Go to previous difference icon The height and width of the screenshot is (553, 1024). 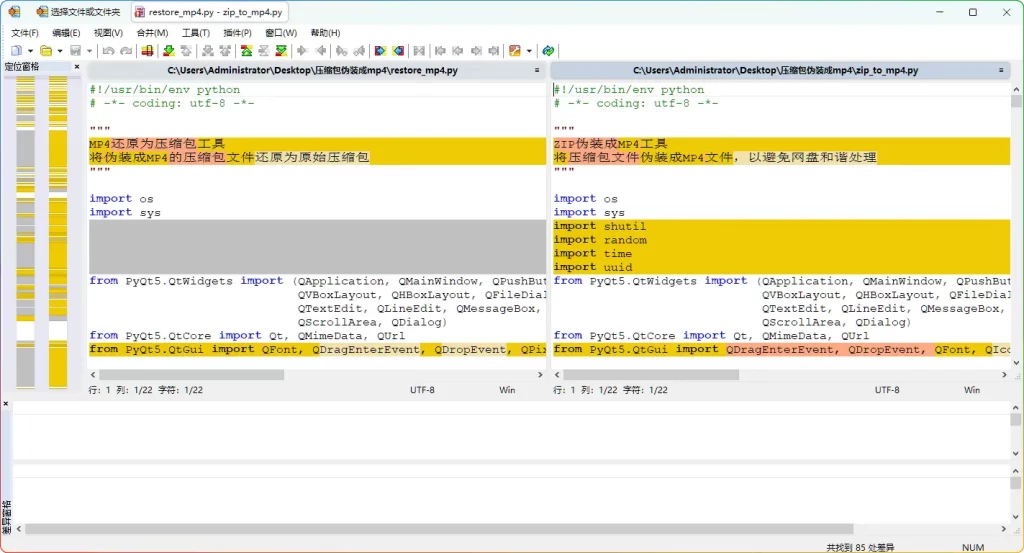(186, 51)
